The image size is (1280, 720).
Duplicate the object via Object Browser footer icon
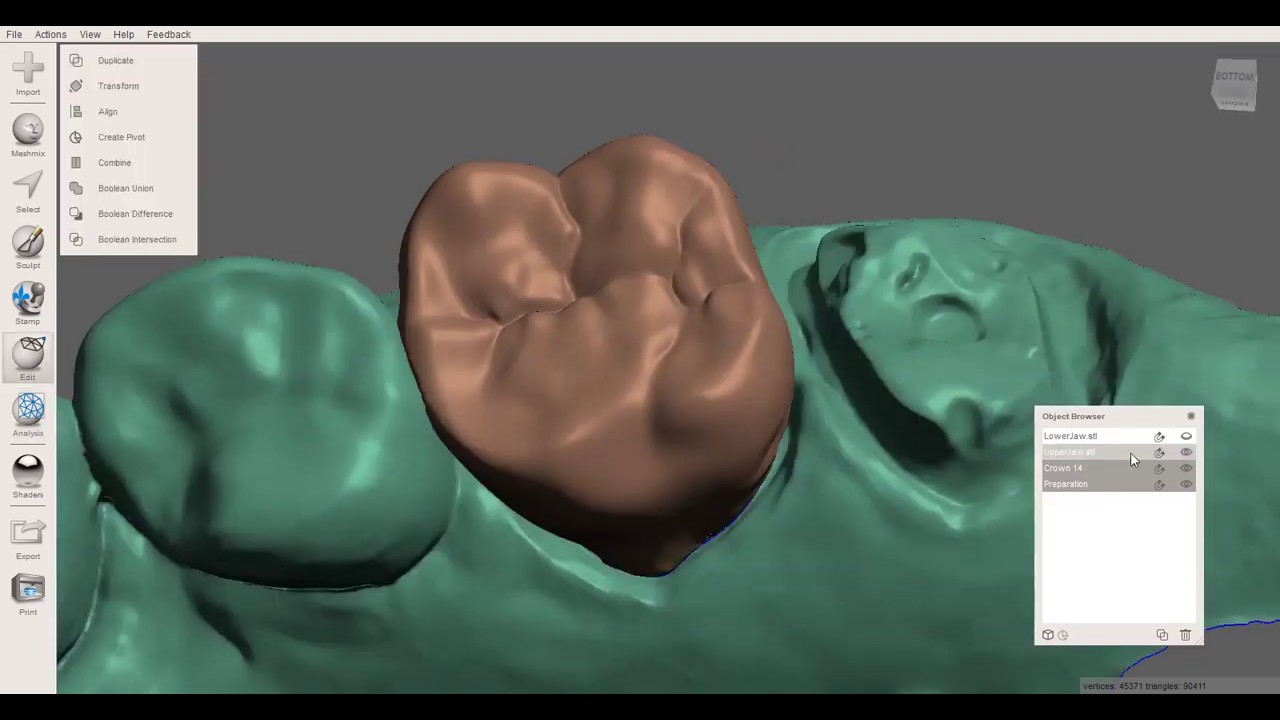tap(1162, 635)
